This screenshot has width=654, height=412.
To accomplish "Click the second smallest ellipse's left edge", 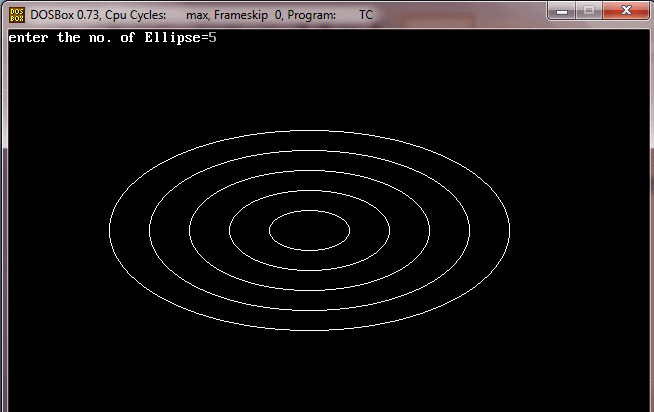I will pos(229,231).
